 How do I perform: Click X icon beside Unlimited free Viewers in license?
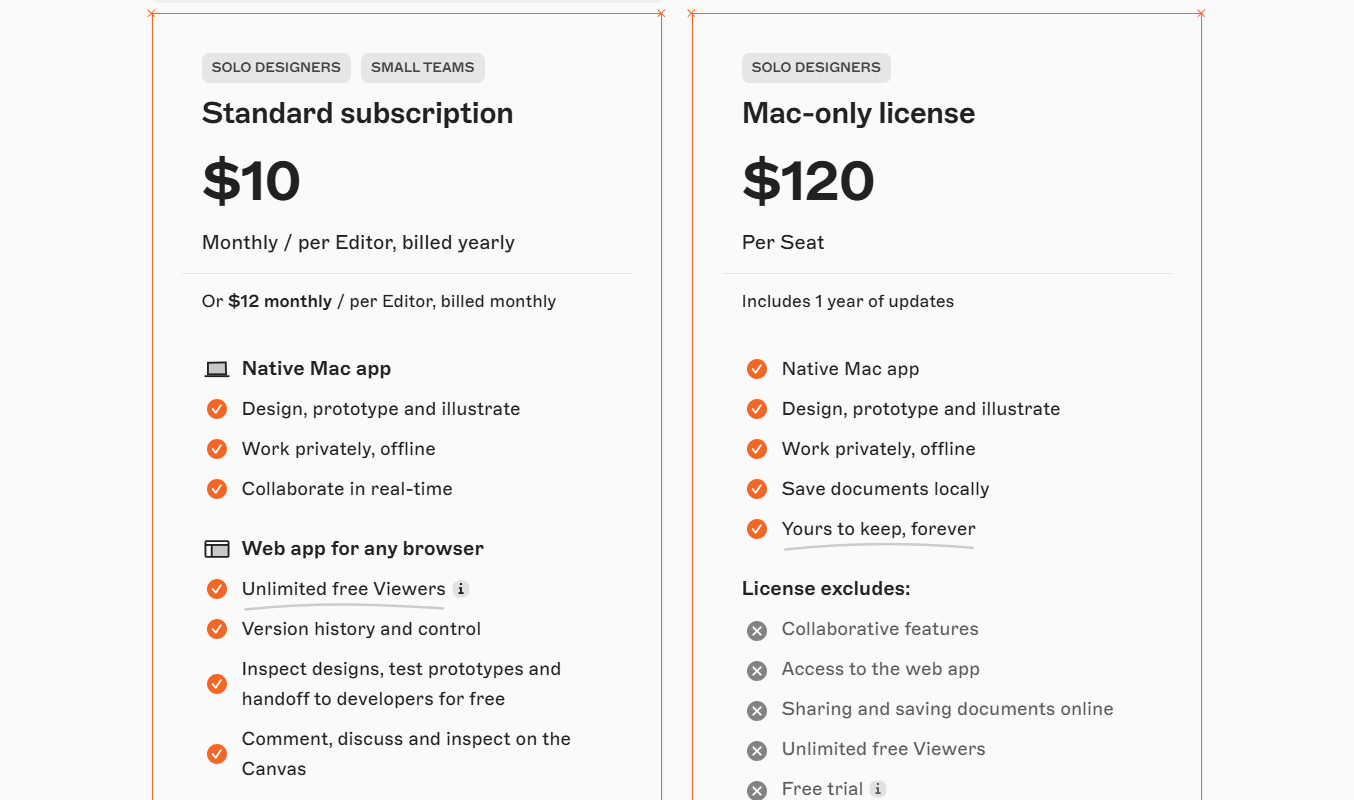(x=757, y=750)
